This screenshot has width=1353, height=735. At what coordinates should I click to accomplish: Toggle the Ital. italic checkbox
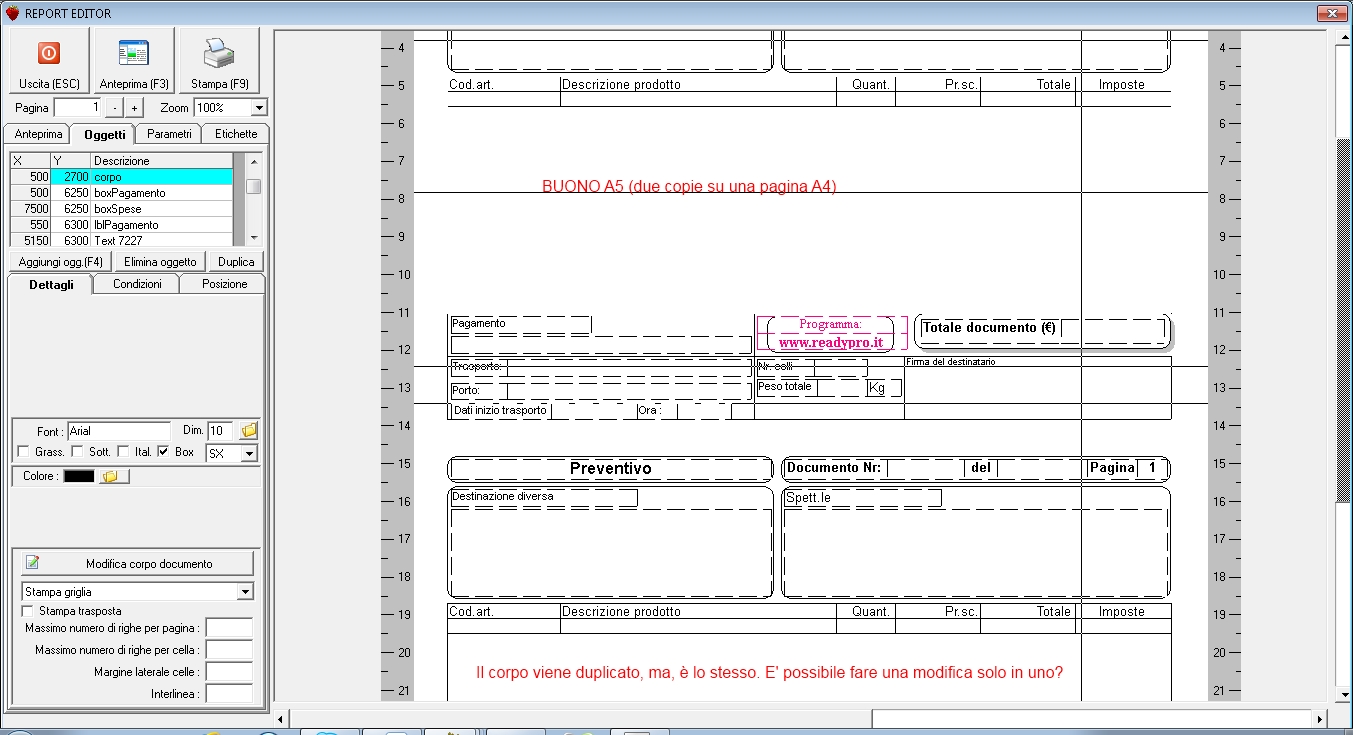123,452
